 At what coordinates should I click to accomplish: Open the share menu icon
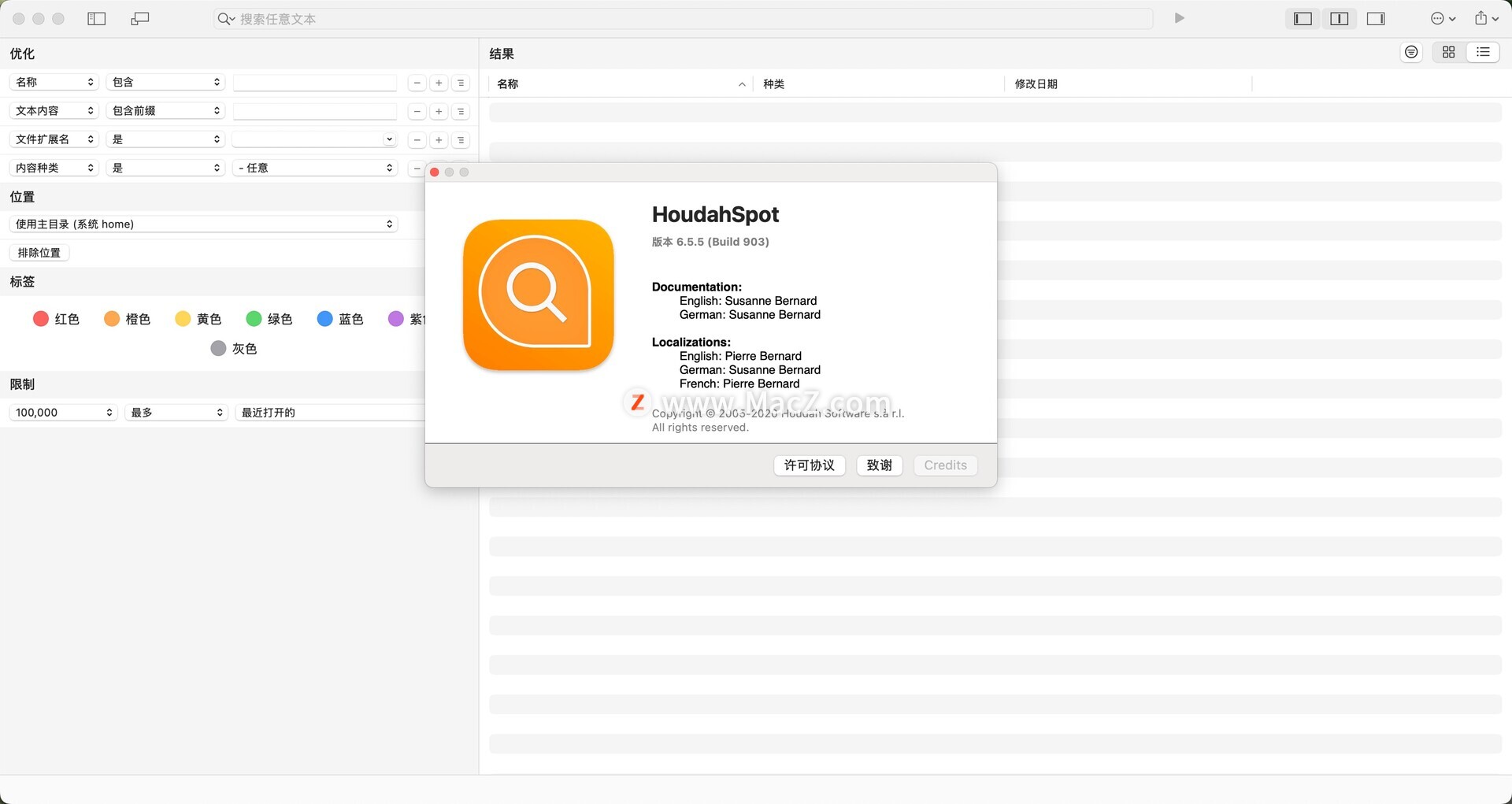pos(1486,19)
